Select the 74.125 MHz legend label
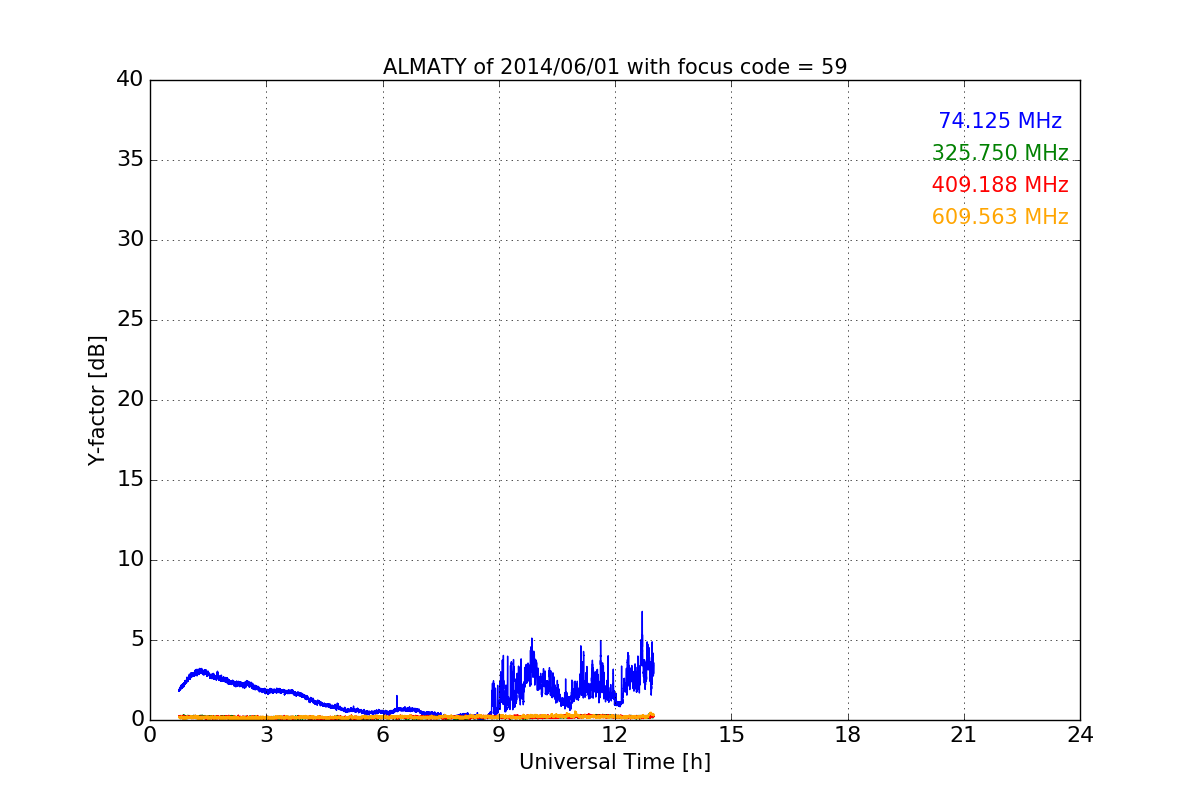The width and height of the screenshot is (1200, 800). click(1000, 121)
